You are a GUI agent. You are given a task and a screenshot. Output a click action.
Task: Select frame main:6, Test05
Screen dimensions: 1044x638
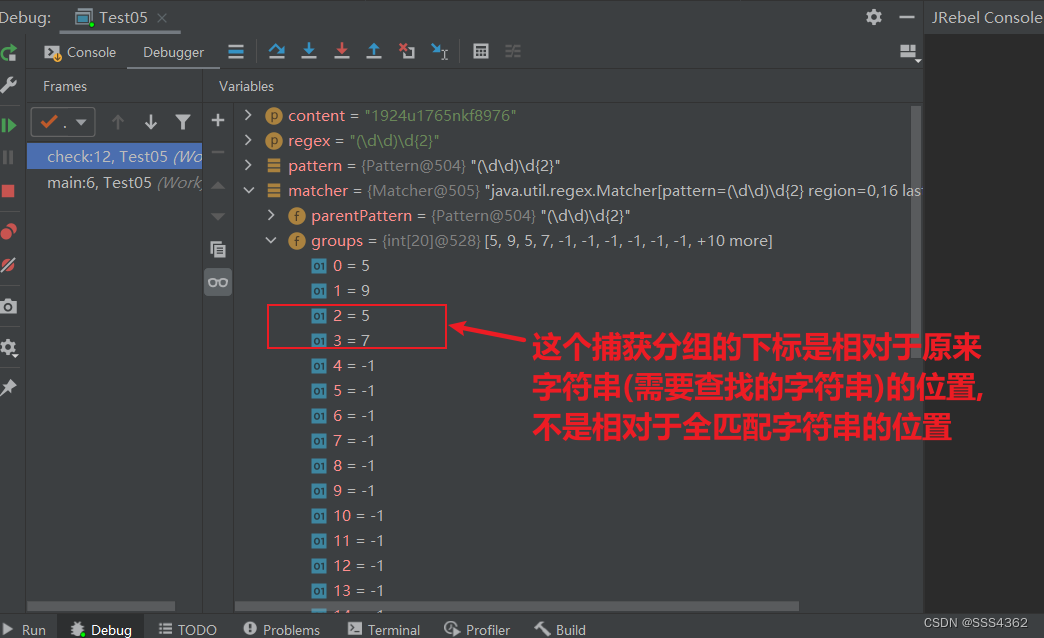[x=115, y=182]
